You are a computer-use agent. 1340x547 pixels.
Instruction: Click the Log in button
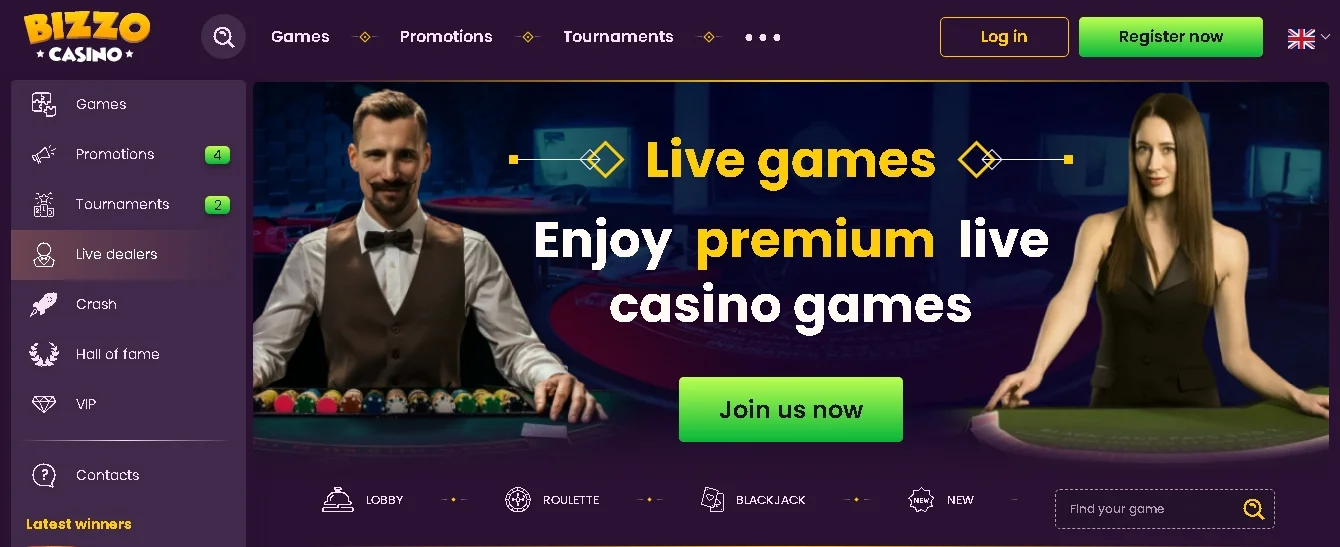pyautogui.click(x=1004, y=37)
